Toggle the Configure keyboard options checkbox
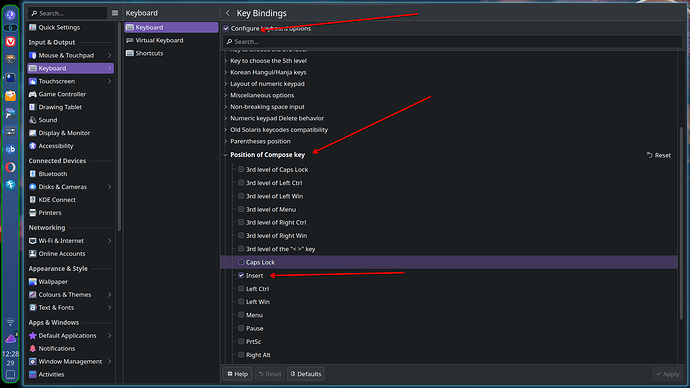Screen dimensions: 690x388 tap(226, 29)
